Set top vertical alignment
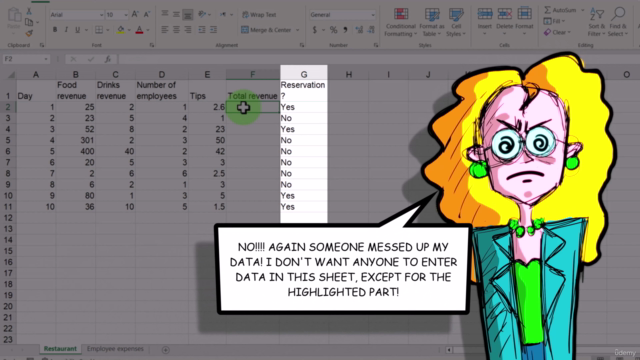 pos(164,14)
